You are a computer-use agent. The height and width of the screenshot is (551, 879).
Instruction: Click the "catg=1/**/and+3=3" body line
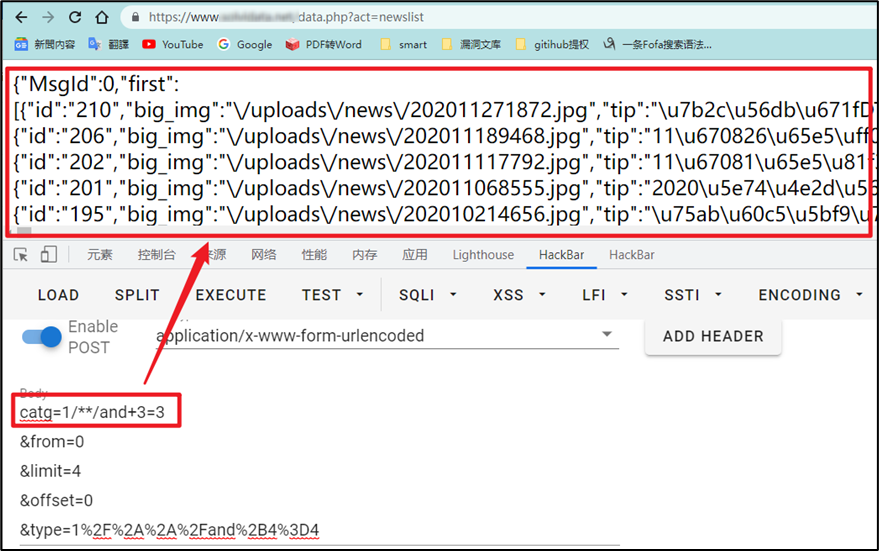92,413
